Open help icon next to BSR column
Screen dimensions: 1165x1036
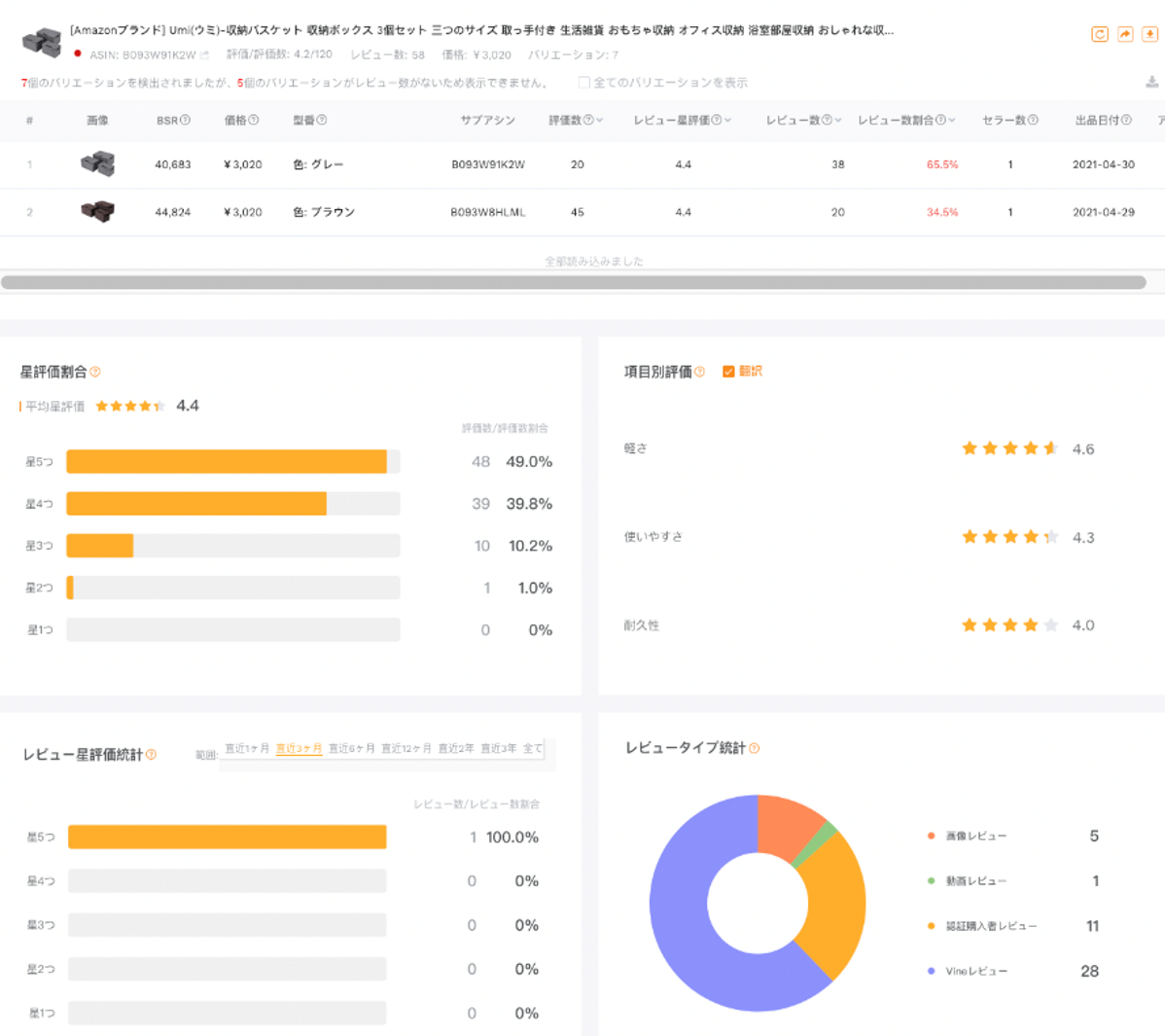pyautogui.click(x=185, y=121)
